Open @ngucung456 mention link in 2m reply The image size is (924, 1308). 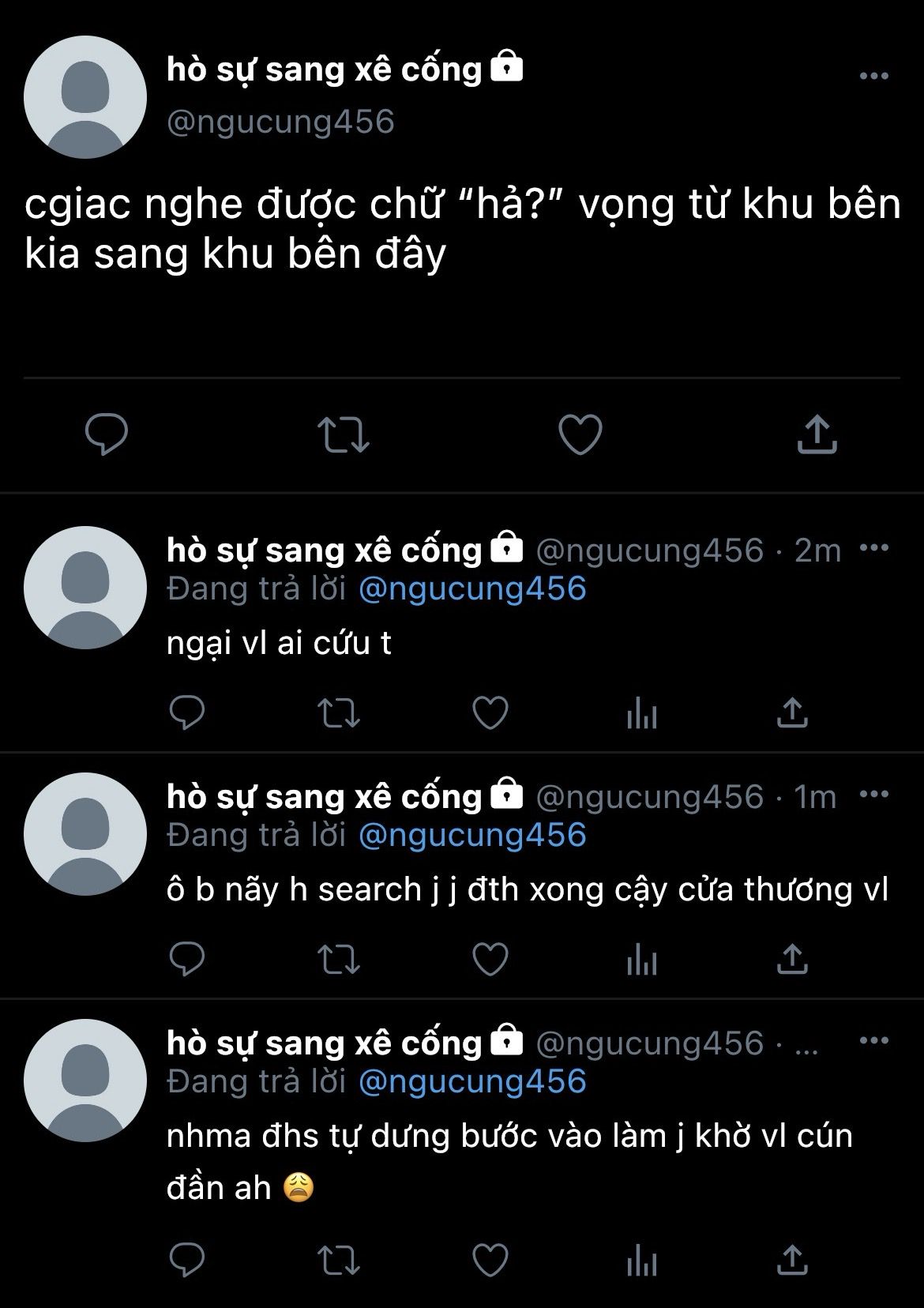(x=472, y=589)
